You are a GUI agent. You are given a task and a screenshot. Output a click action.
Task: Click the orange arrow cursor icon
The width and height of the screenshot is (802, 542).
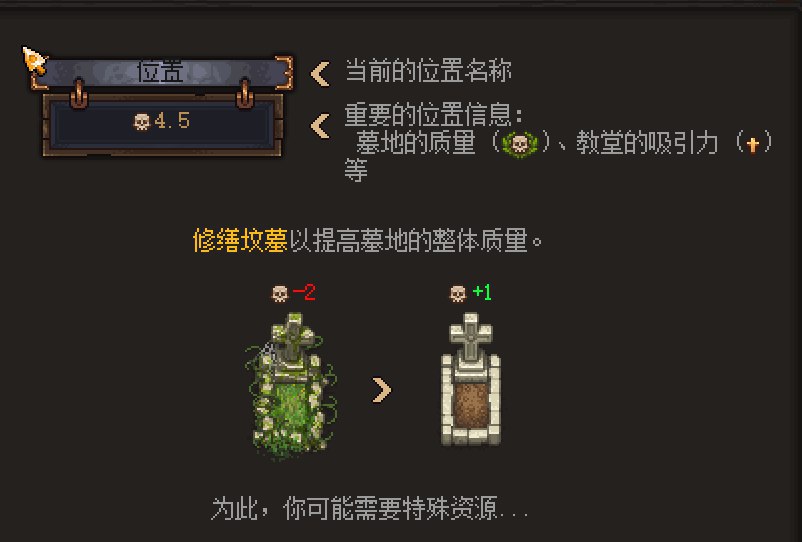pyautogui.click(x=35, y=60)
